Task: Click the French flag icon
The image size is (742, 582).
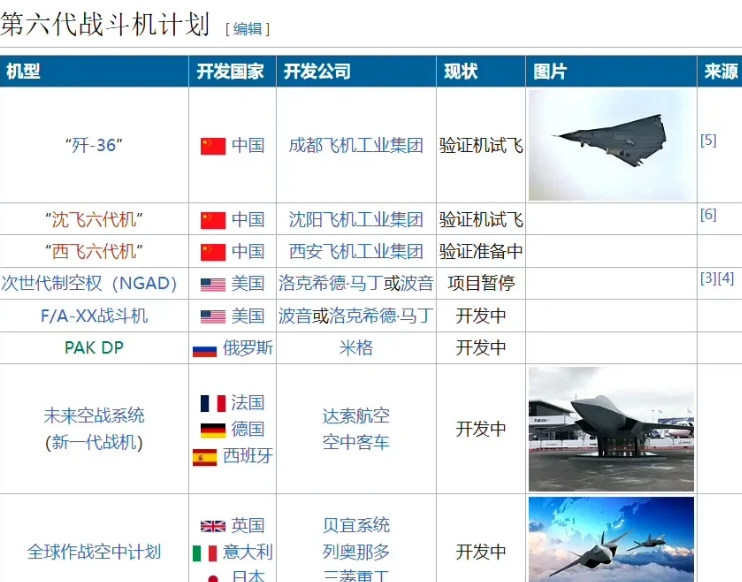Action: point(213,404)
